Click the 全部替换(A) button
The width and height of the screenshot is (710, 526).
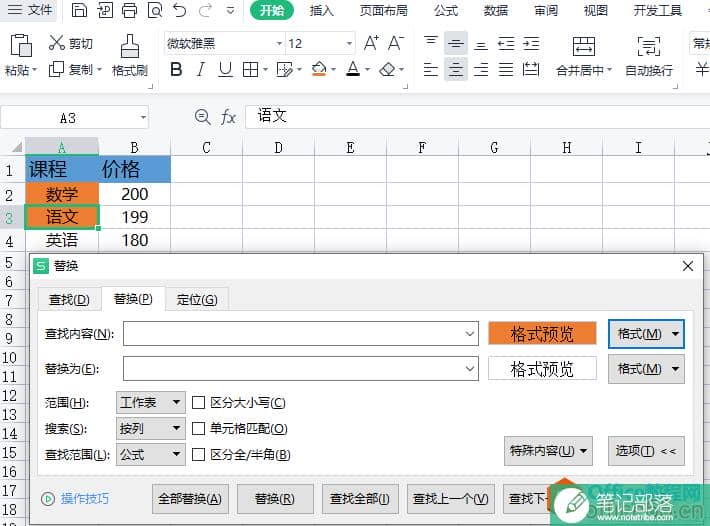(x=190, y=499)
